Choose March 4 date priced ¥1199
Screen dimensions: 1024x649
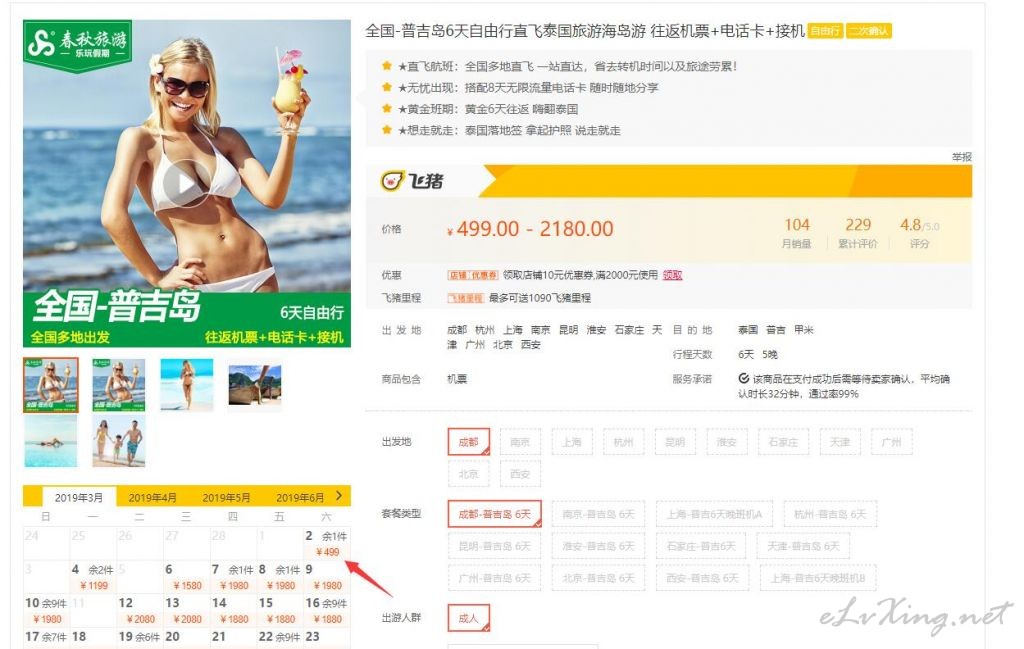point(93,577)
